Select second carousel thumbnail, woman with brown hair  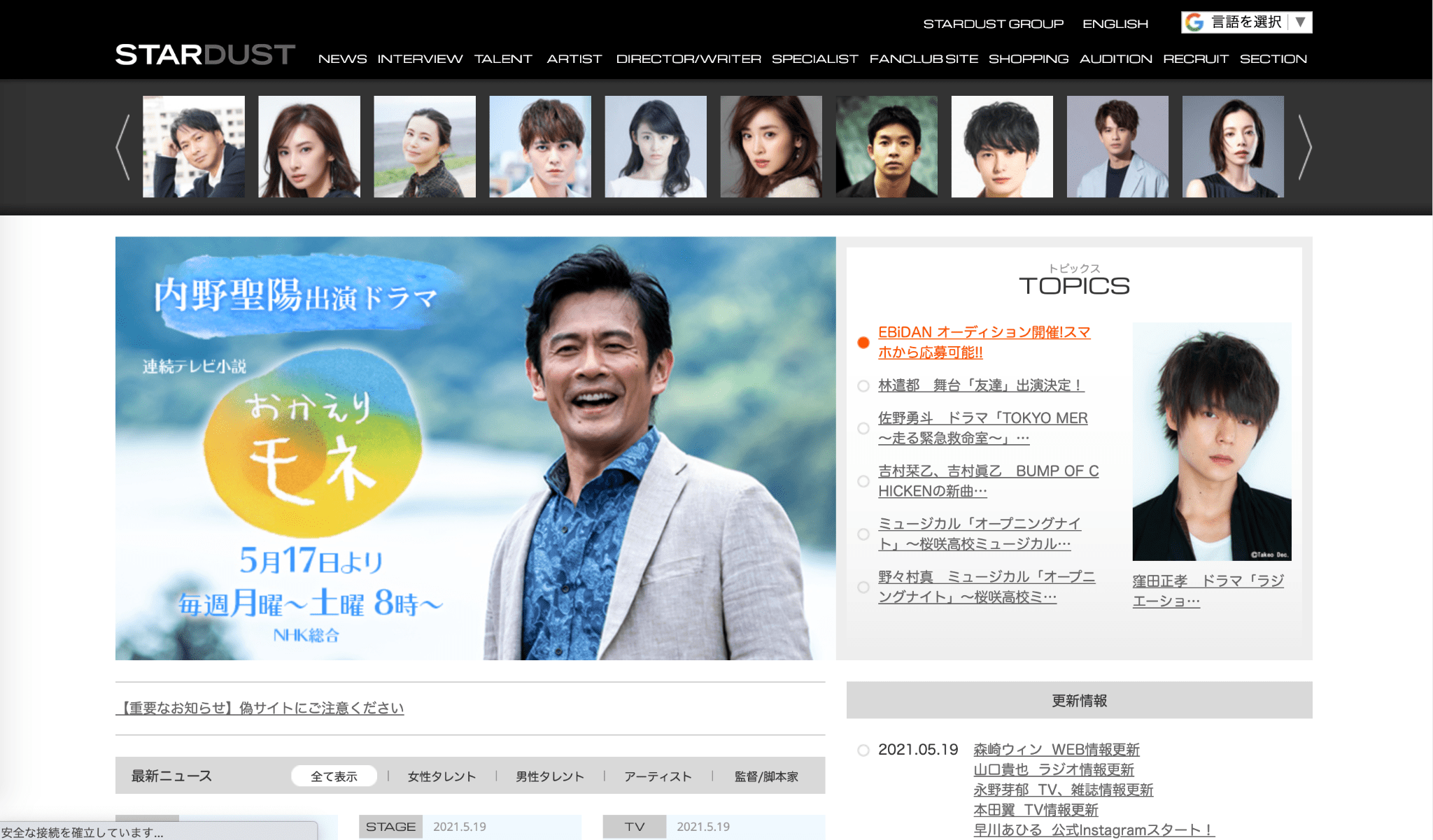coord(309,147)
